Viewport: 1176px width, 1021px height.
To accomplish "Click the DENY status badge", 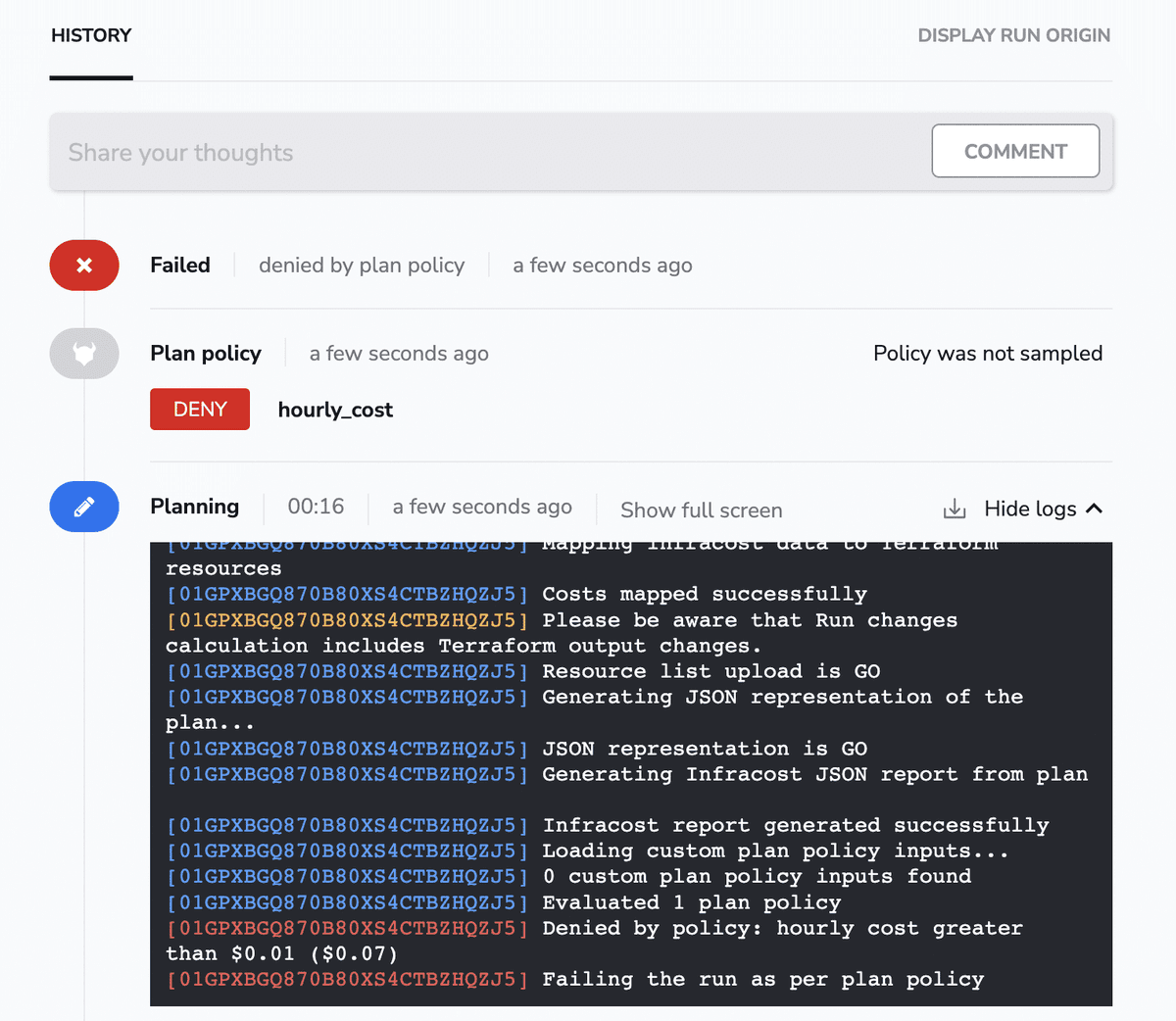I will [x=199, y=409].
